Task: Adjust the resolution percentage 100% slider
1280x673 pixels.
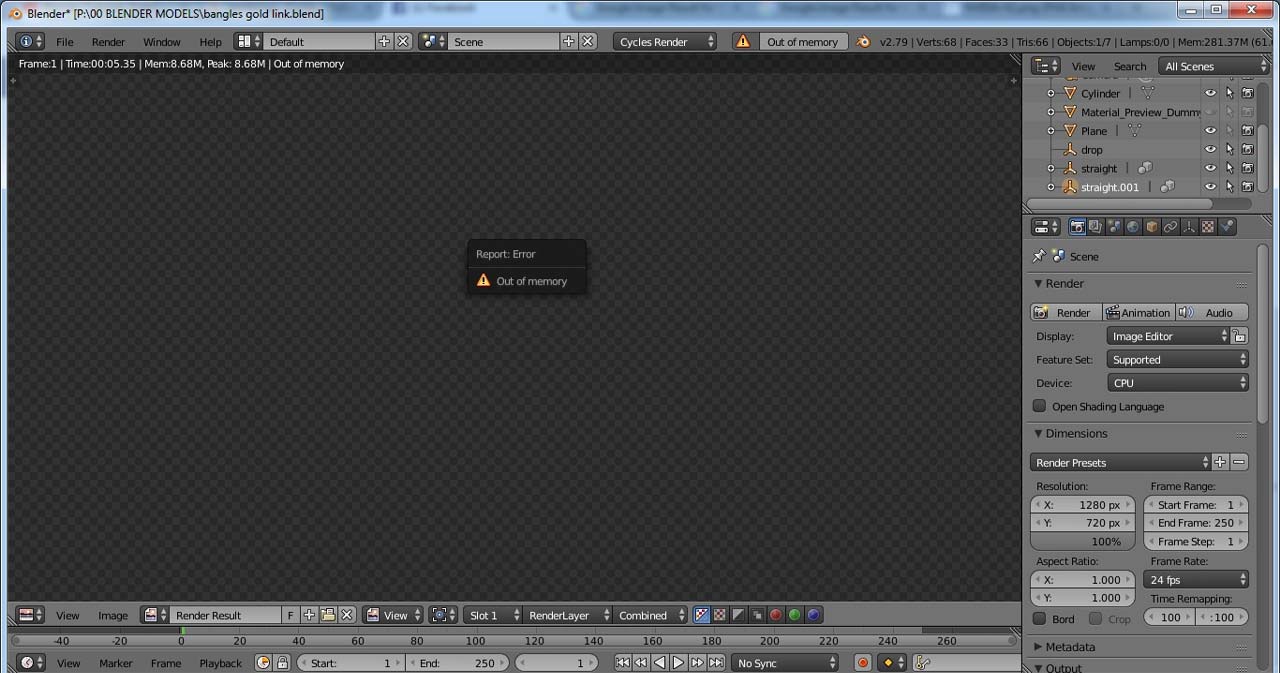Action: [x=1083, y=541]
